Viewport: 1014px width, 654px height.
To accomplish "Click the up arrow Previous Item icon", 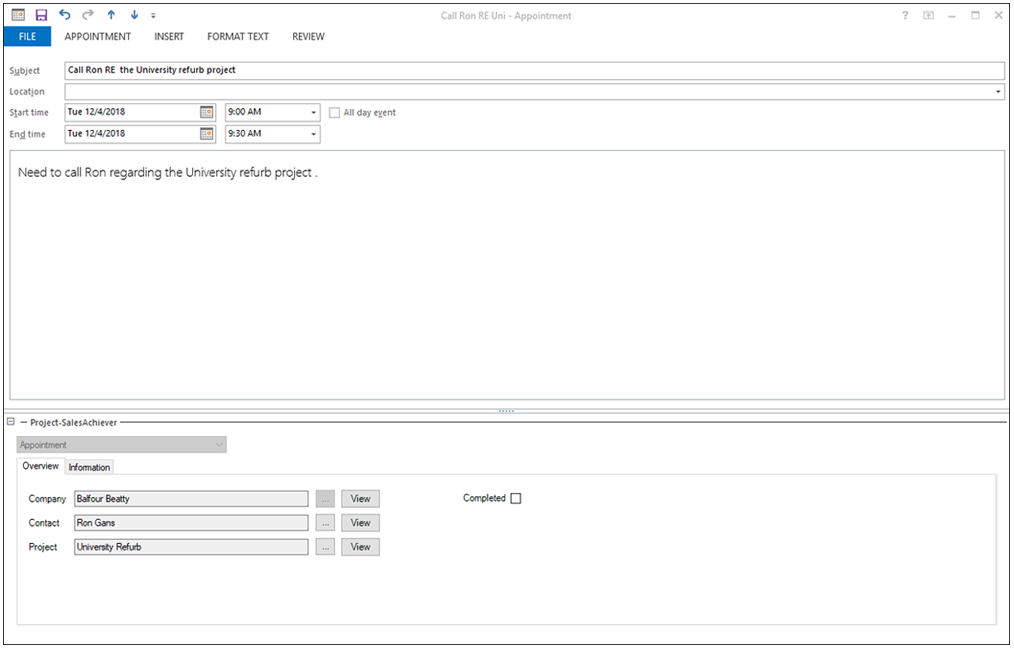I will coord(110,15).
